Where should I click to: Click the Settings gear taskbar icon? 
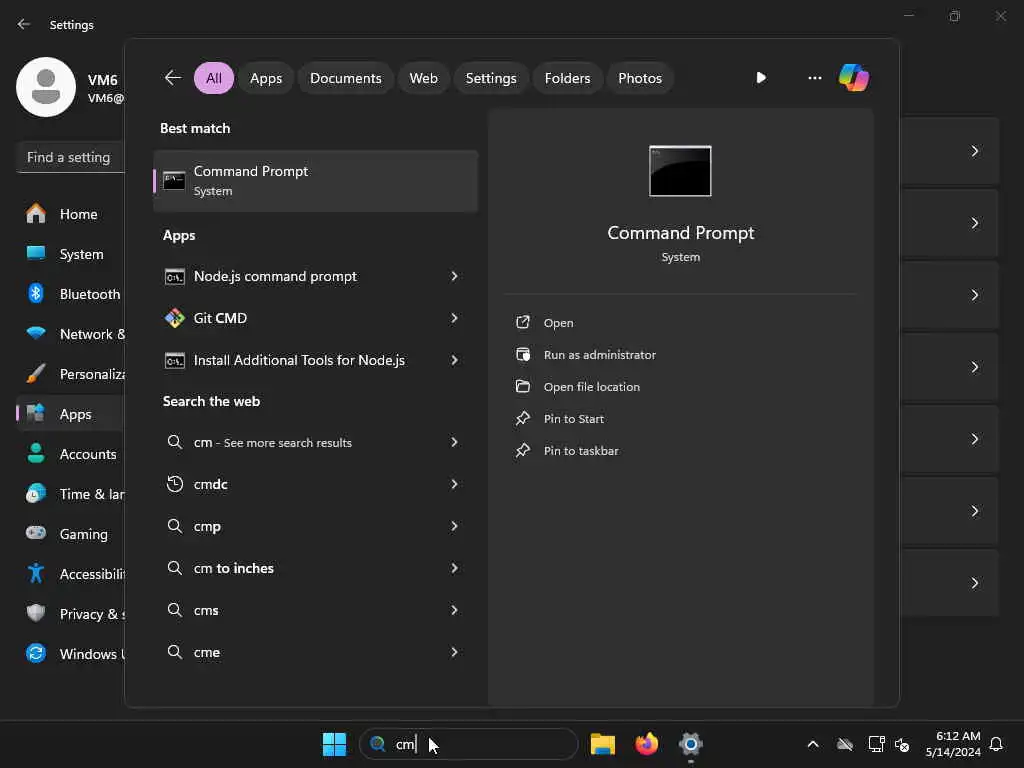(690, 744)
